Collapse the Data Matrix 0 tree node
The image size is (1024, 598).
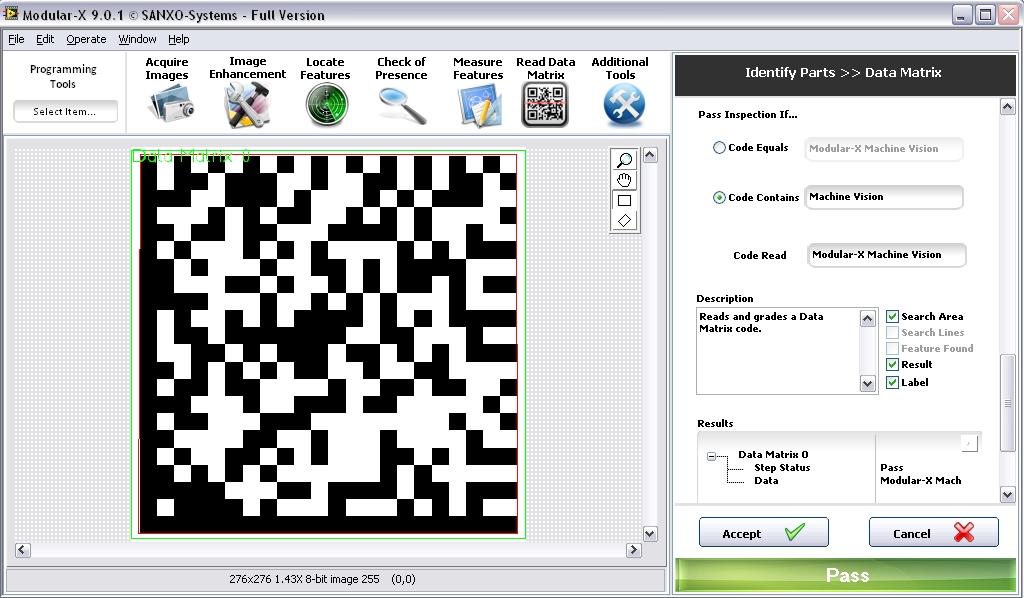[712, 456]
